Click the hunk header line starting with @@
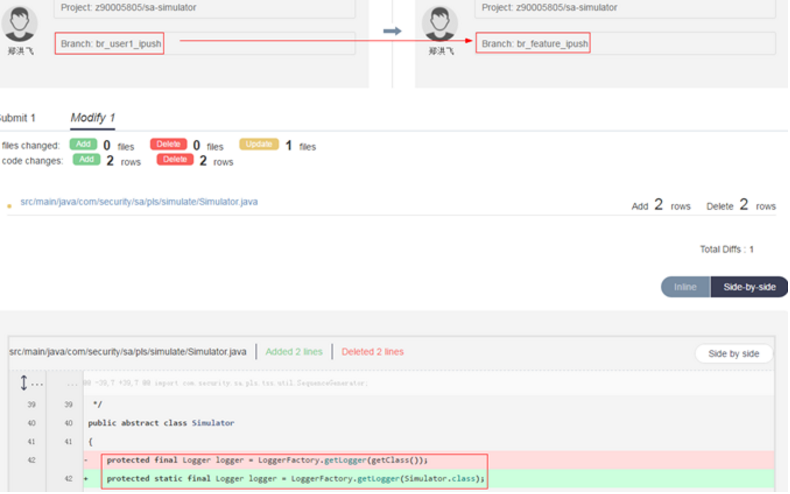 pyautogui.click(x=226, y=383)
